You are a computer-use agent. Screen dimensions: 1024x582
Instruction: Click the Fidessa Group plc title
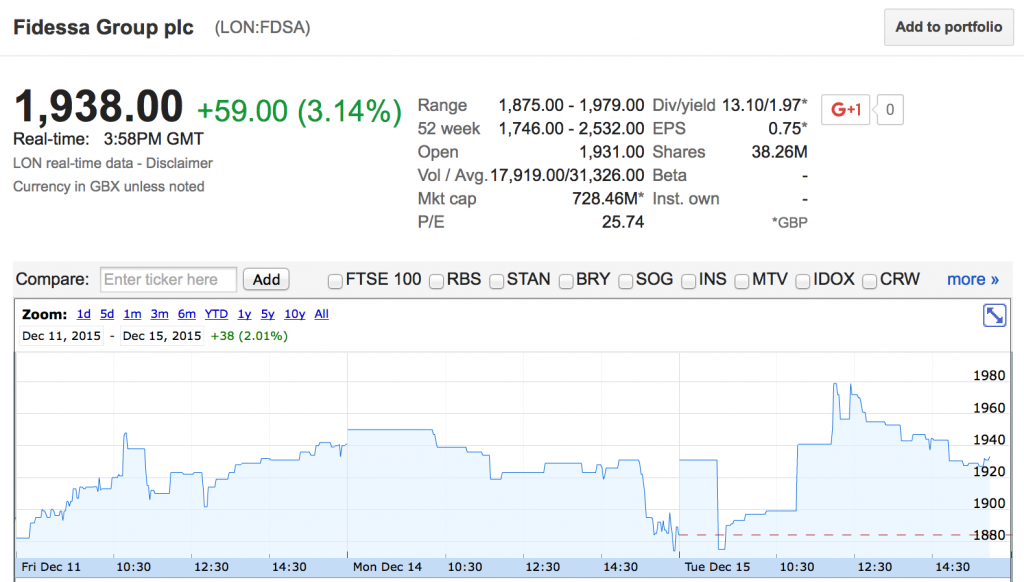pos(103,27)
